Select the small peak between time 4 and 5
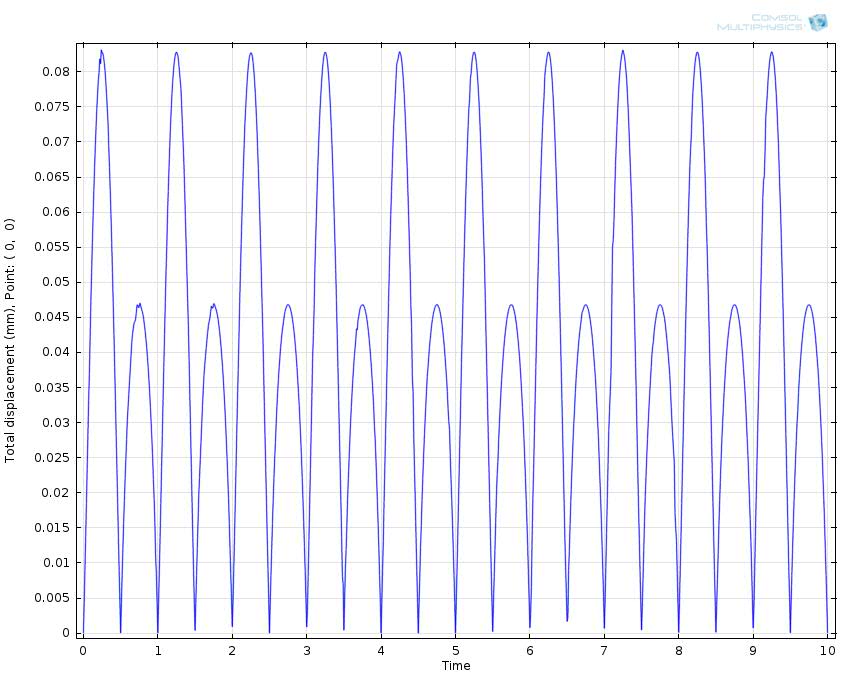The width and height of the screenshot is (847, 679). point(437,305)
